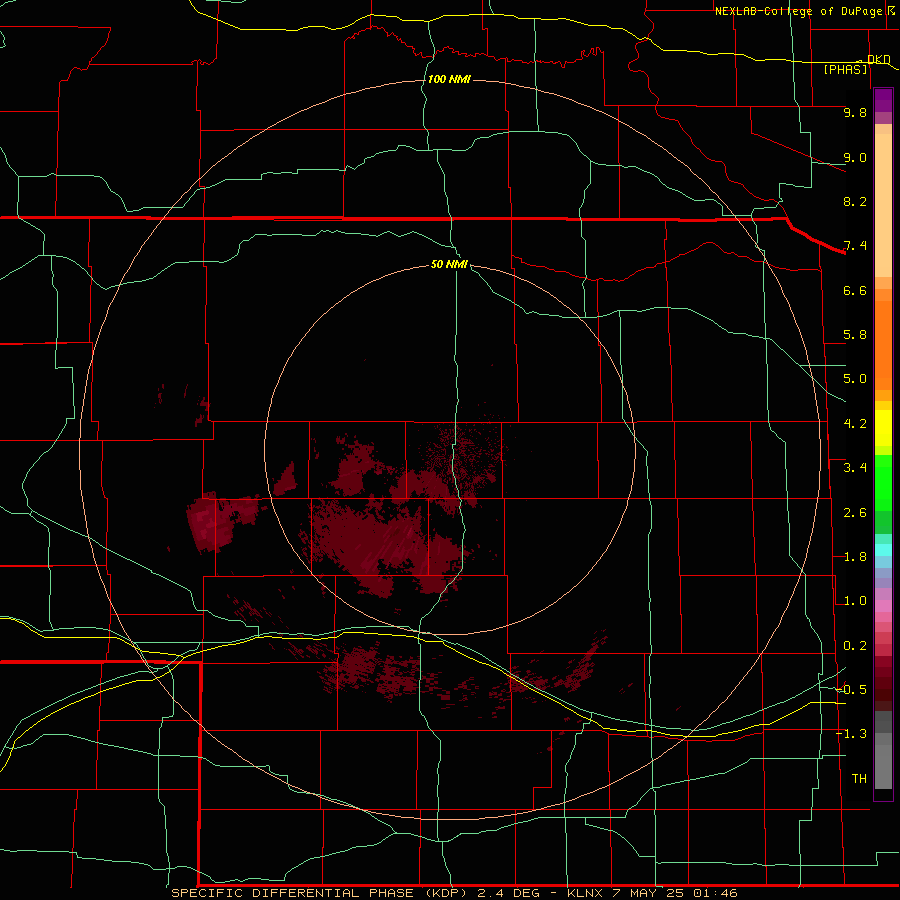Image resolution: width=900 pixels, height=900 pixels.
Task: Click the 7.4 color scale value
Action: 855,246
